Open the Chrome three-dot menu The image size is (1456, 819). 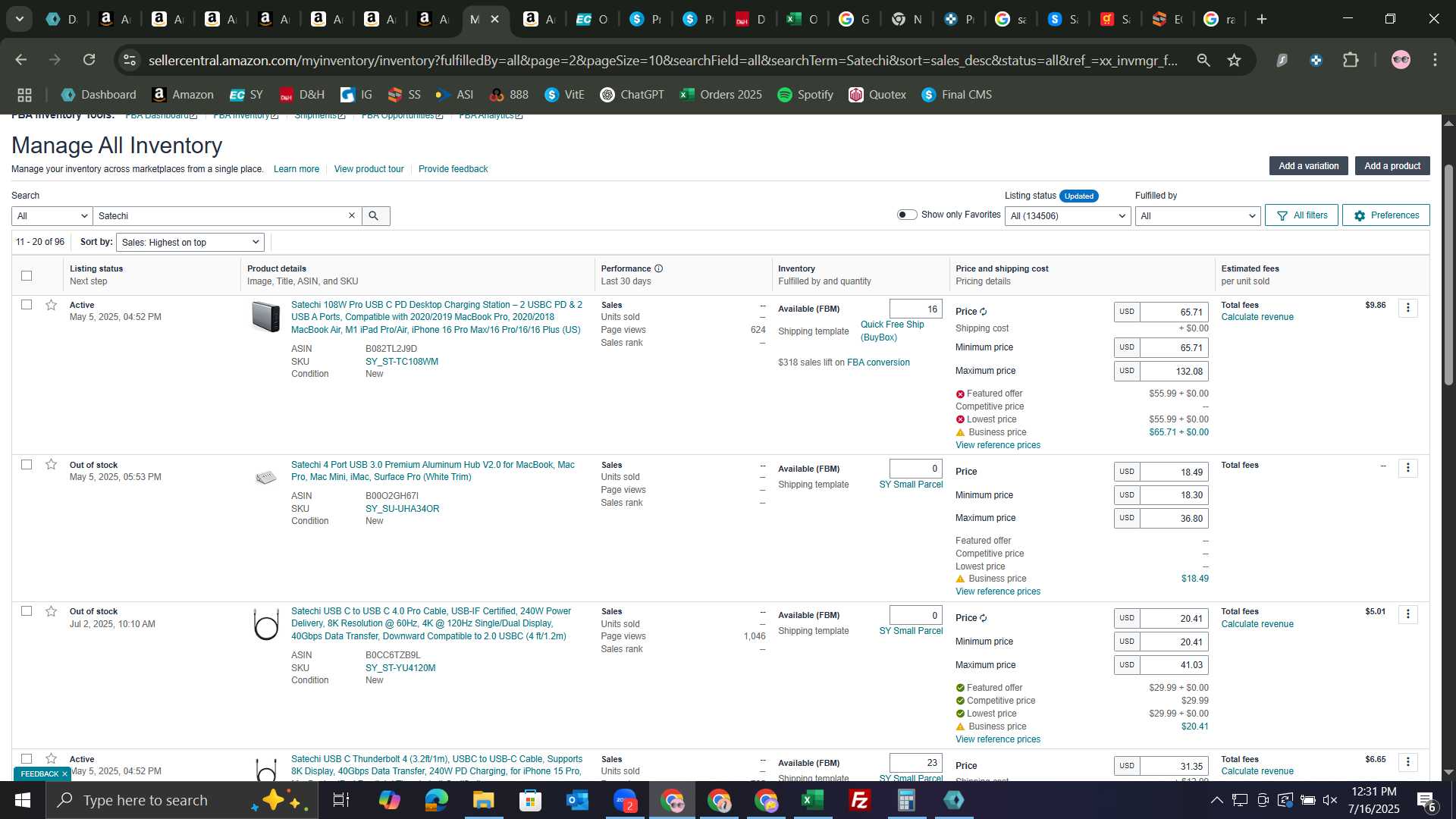(x=1435, y=60)
